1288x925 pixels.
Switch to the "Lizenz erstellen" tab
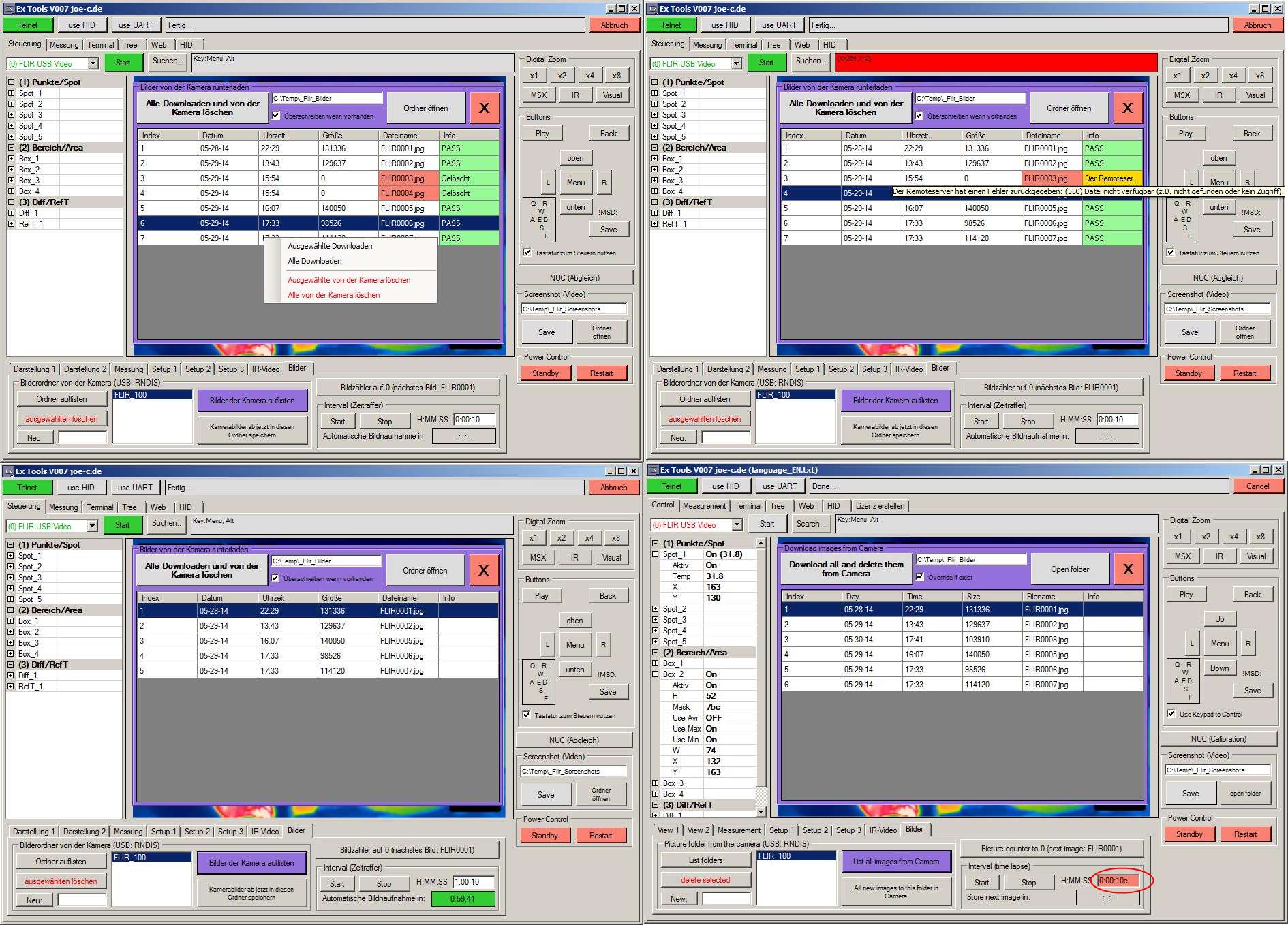point(880,506)
